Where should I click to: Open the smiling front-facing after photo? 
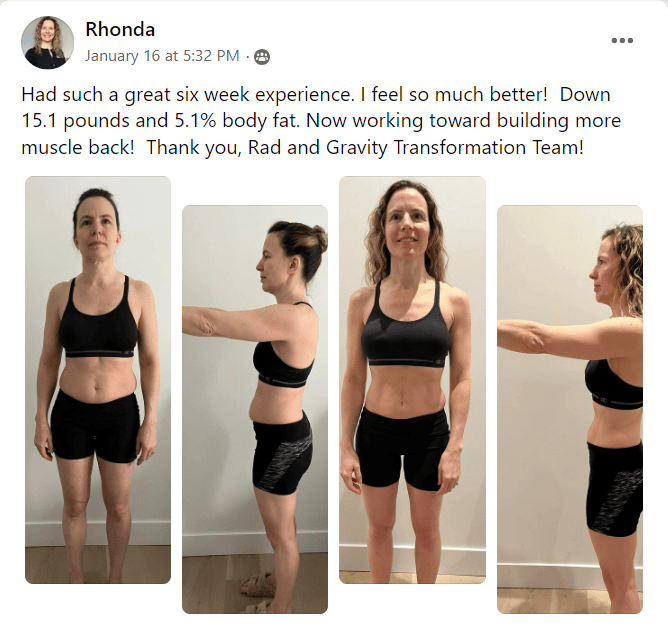coord(412,380)
